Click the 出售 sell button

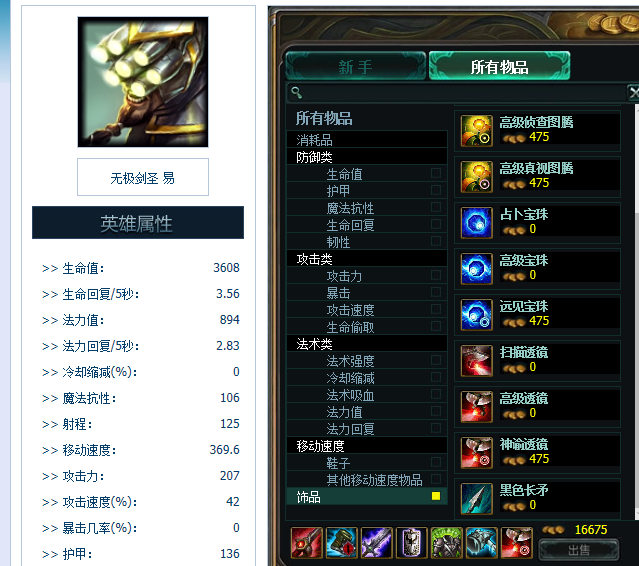[x=579, y=550]
